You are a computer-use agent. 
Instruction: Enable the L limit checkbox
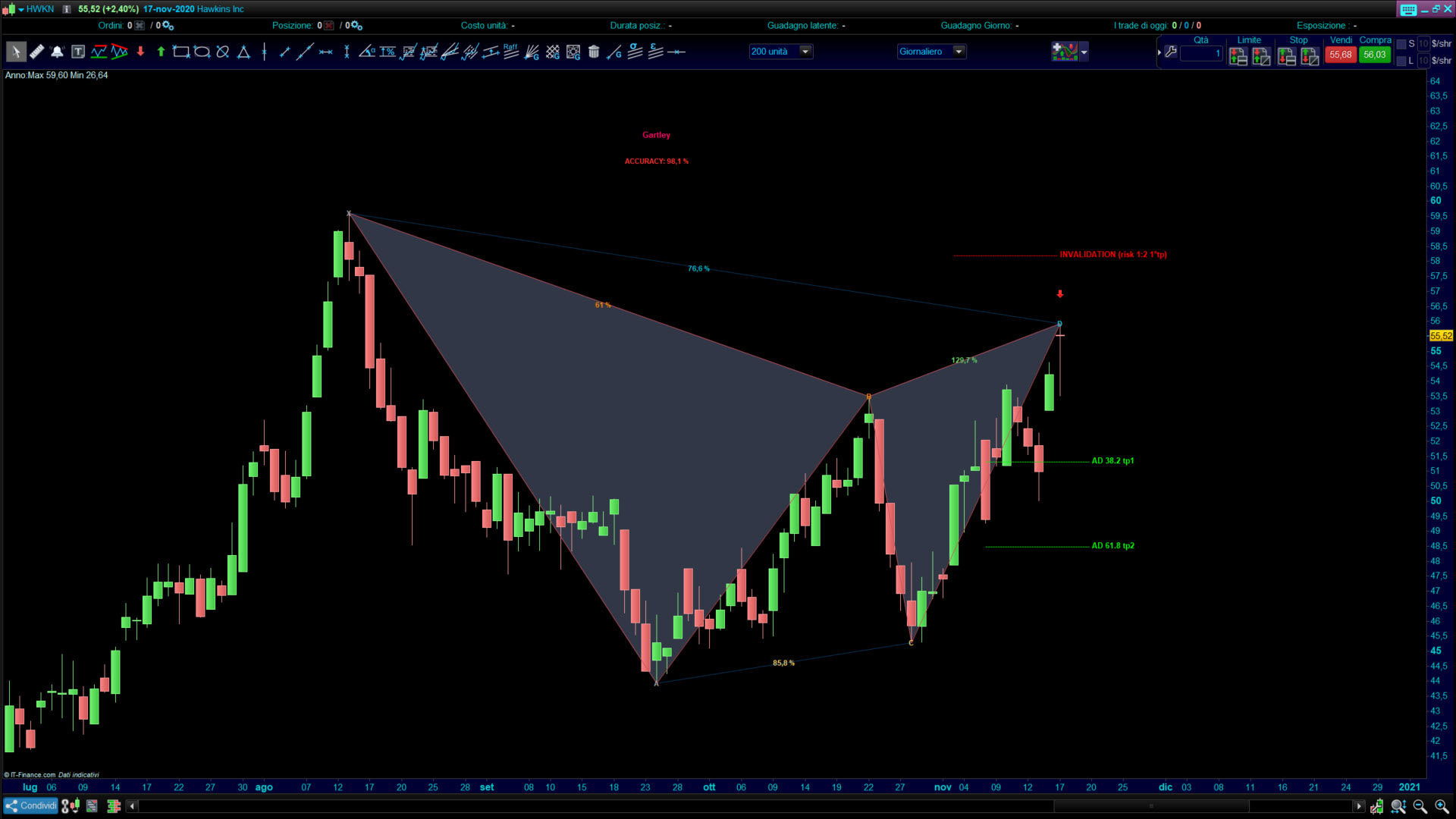click(x=1401, y=61)
